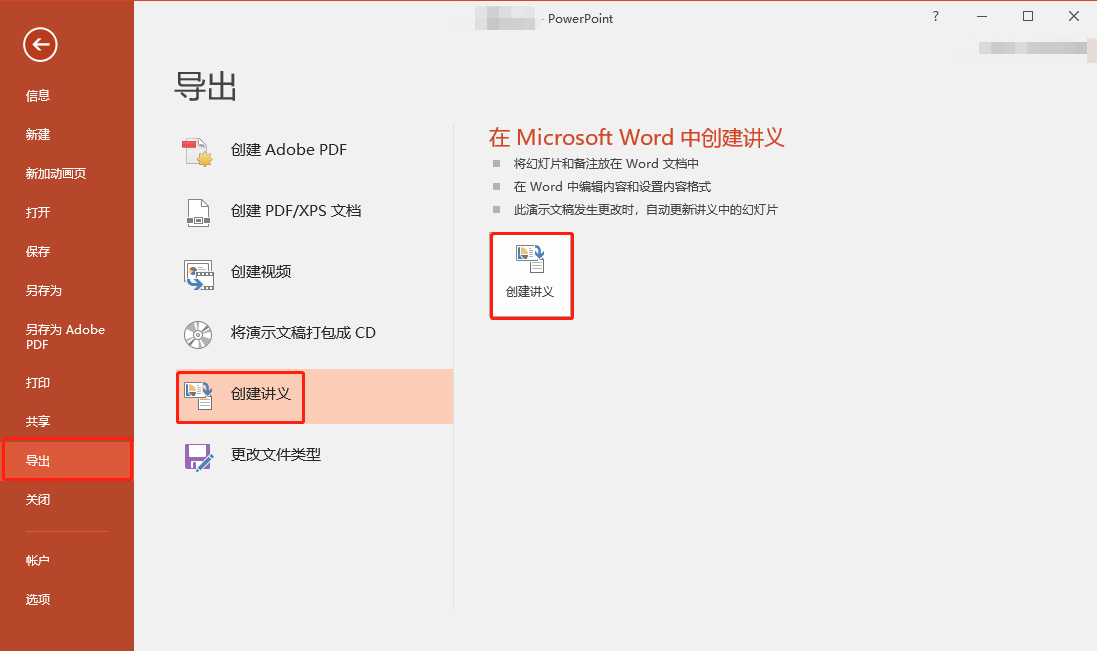Click the text 在 Word 中编辑内容和设置内容格式
Image resolution: width=1097 pixels, height=651 pixels.
click(x=612, y=187)
